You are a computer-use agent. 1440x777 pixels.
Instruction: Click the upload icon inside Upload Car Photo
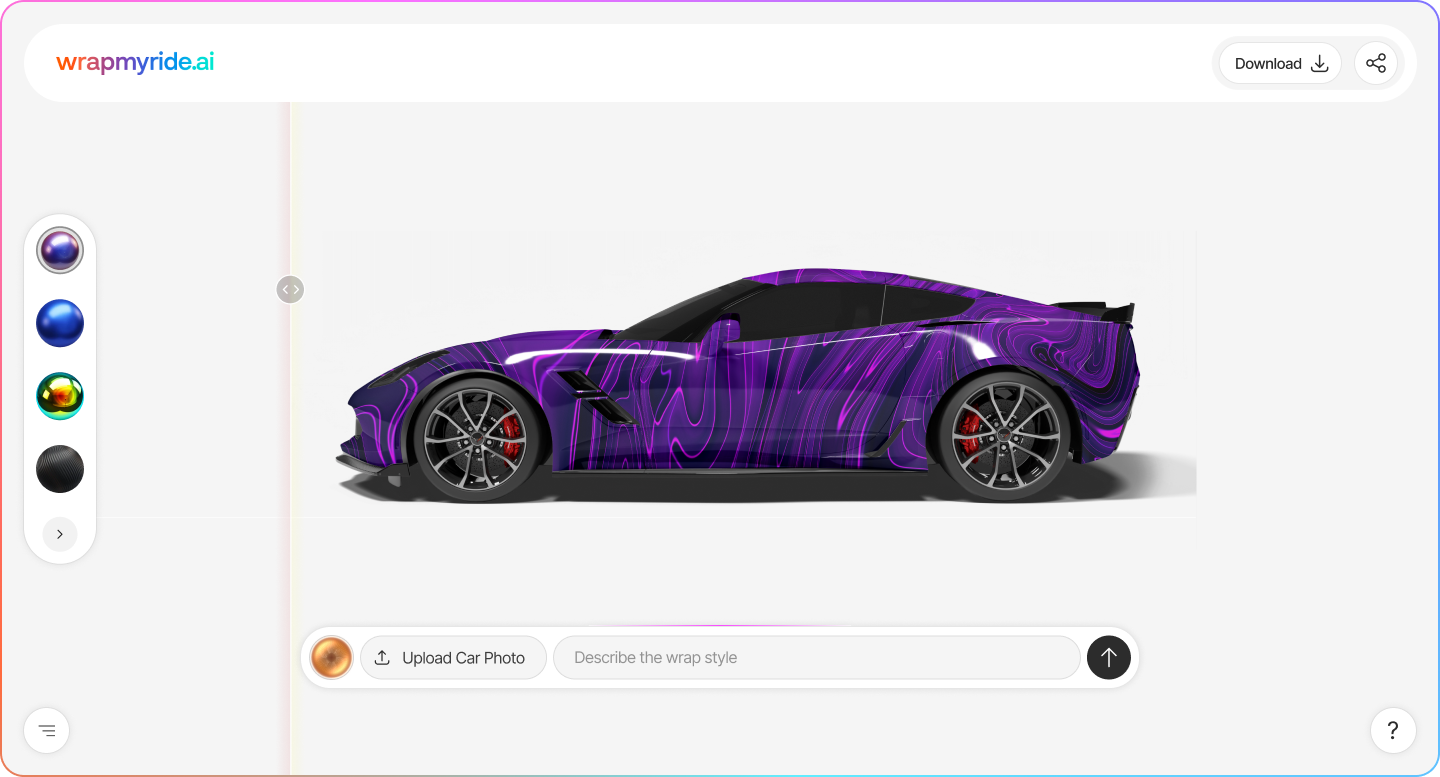(x=382, y=657)
